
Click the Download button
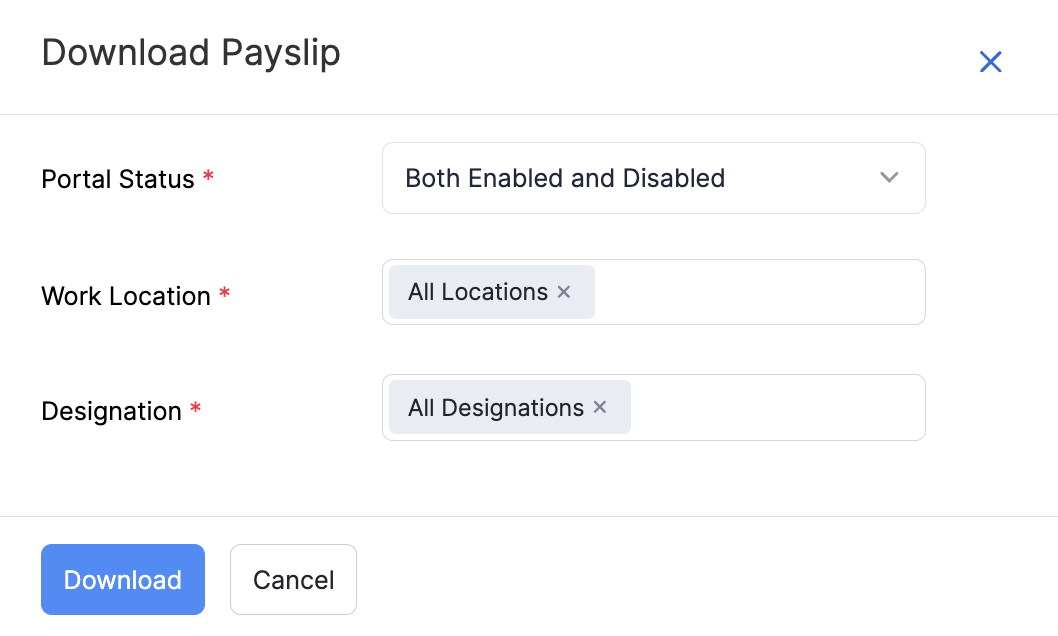122,579
